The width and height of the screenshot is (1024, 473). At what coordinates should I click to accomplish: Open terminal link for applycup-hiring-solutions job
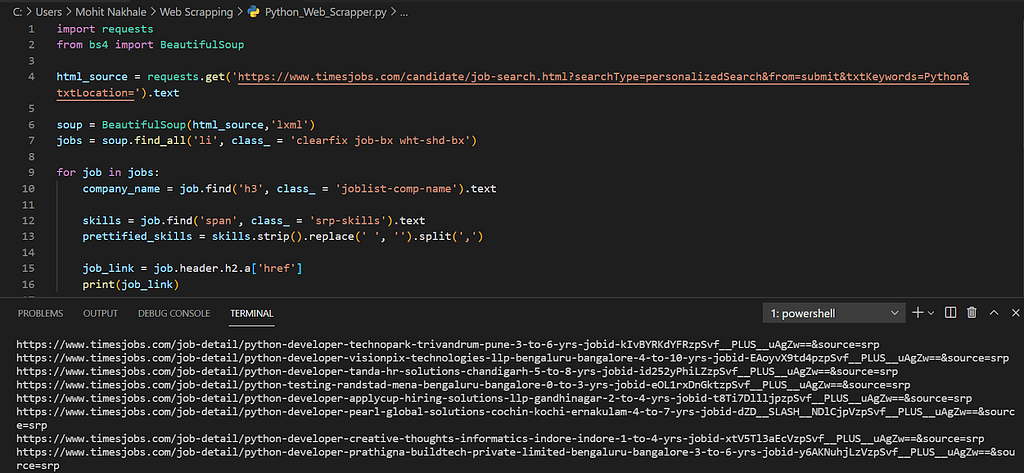coord(494,399)
